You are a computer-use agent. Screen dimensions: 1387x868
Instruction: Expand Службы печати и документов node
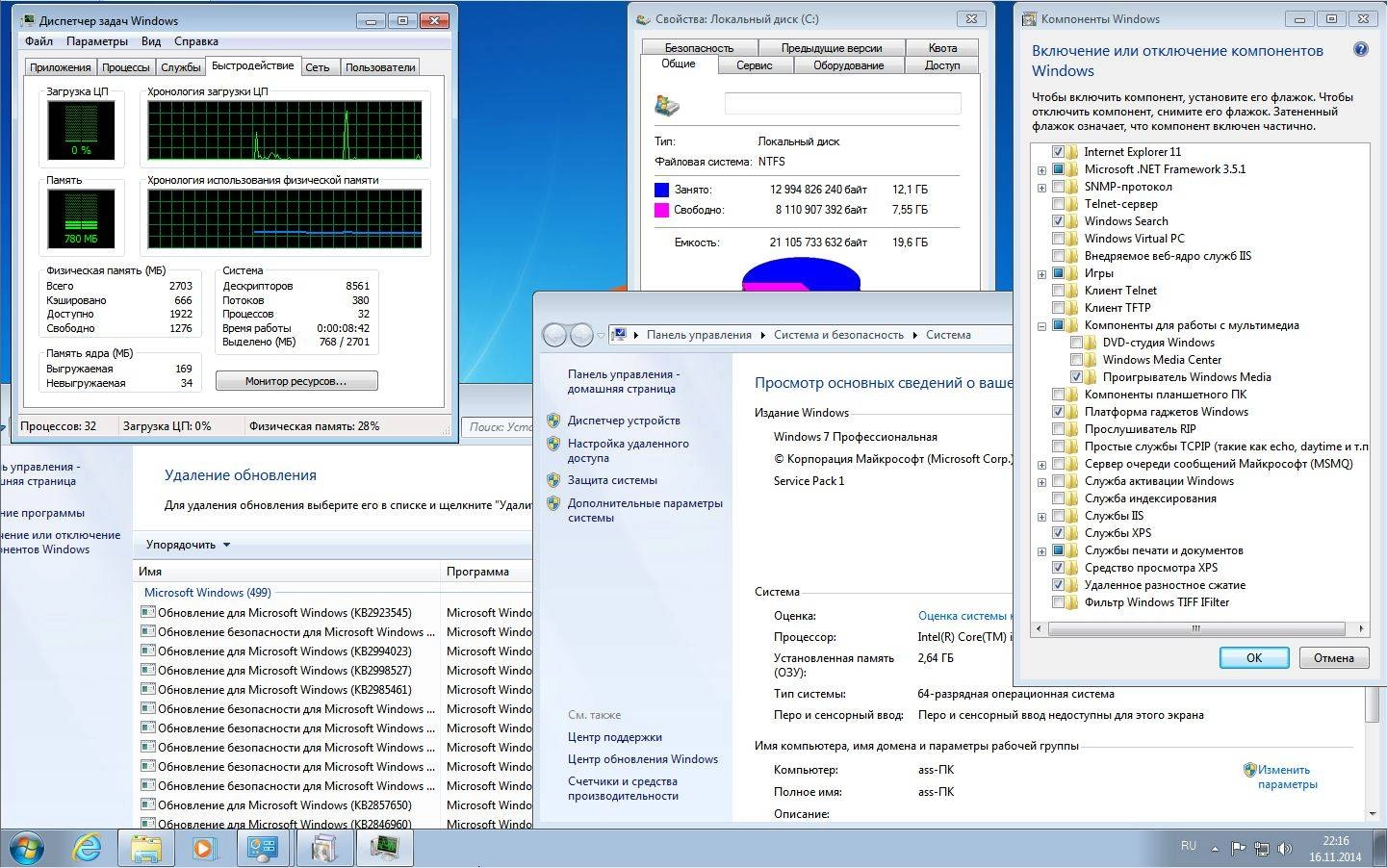(x=1041, y=550)
